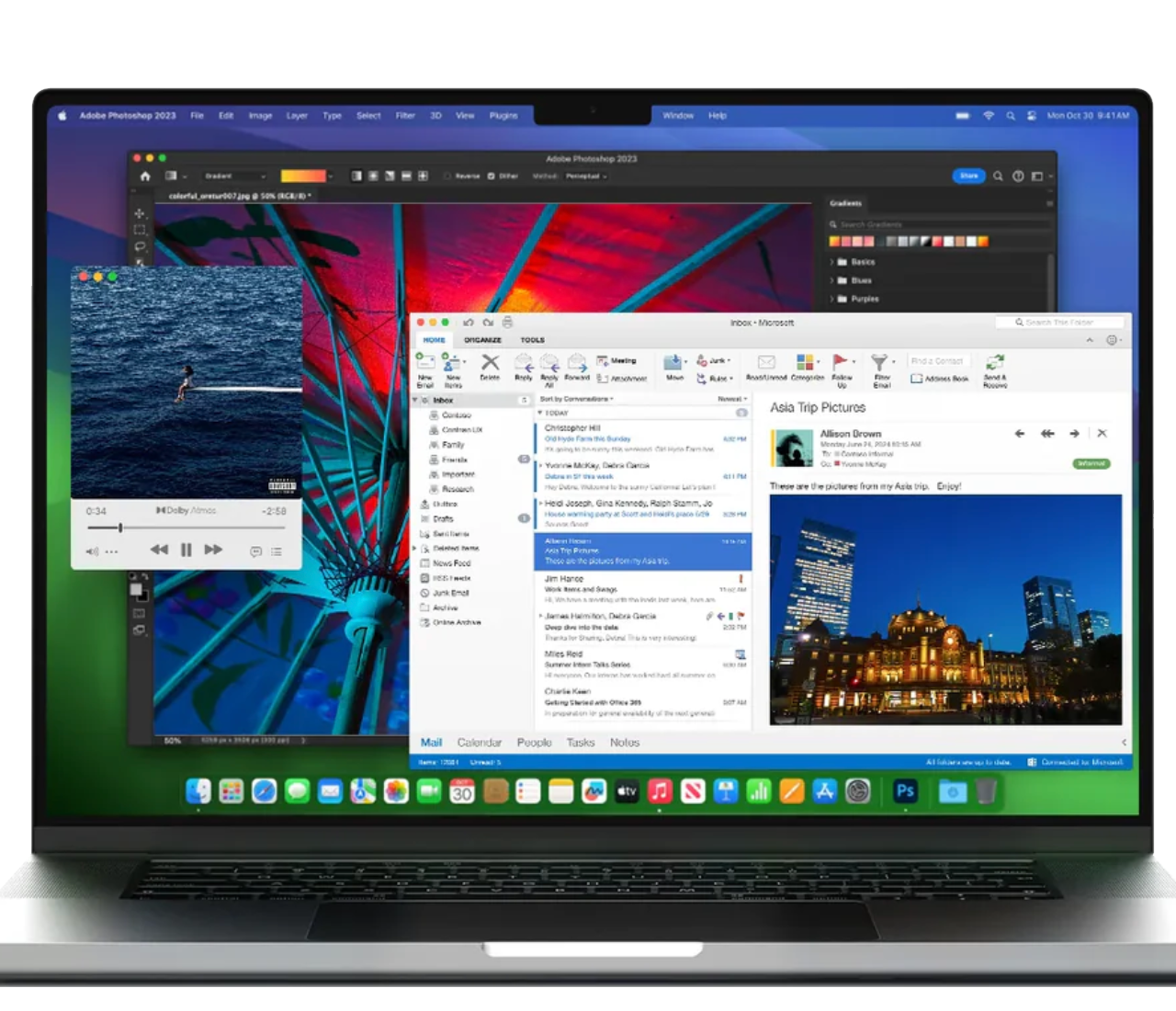
Task: Click the Photoshop Home icon
Action: [145, 176]
